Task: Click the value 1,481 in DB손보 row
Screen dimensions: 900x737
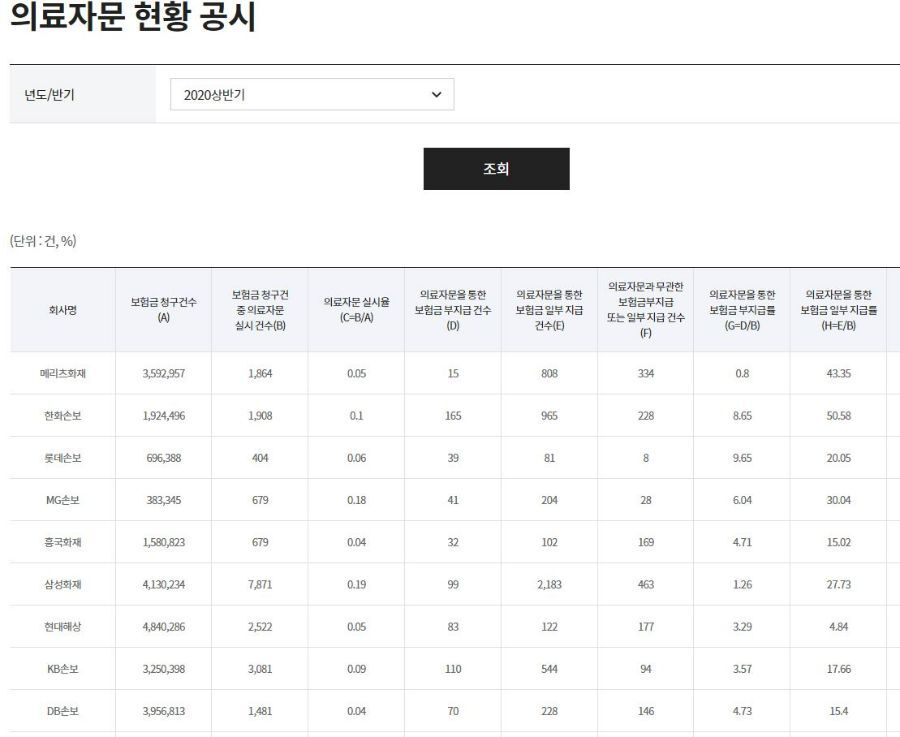Action: coord(260,711)
